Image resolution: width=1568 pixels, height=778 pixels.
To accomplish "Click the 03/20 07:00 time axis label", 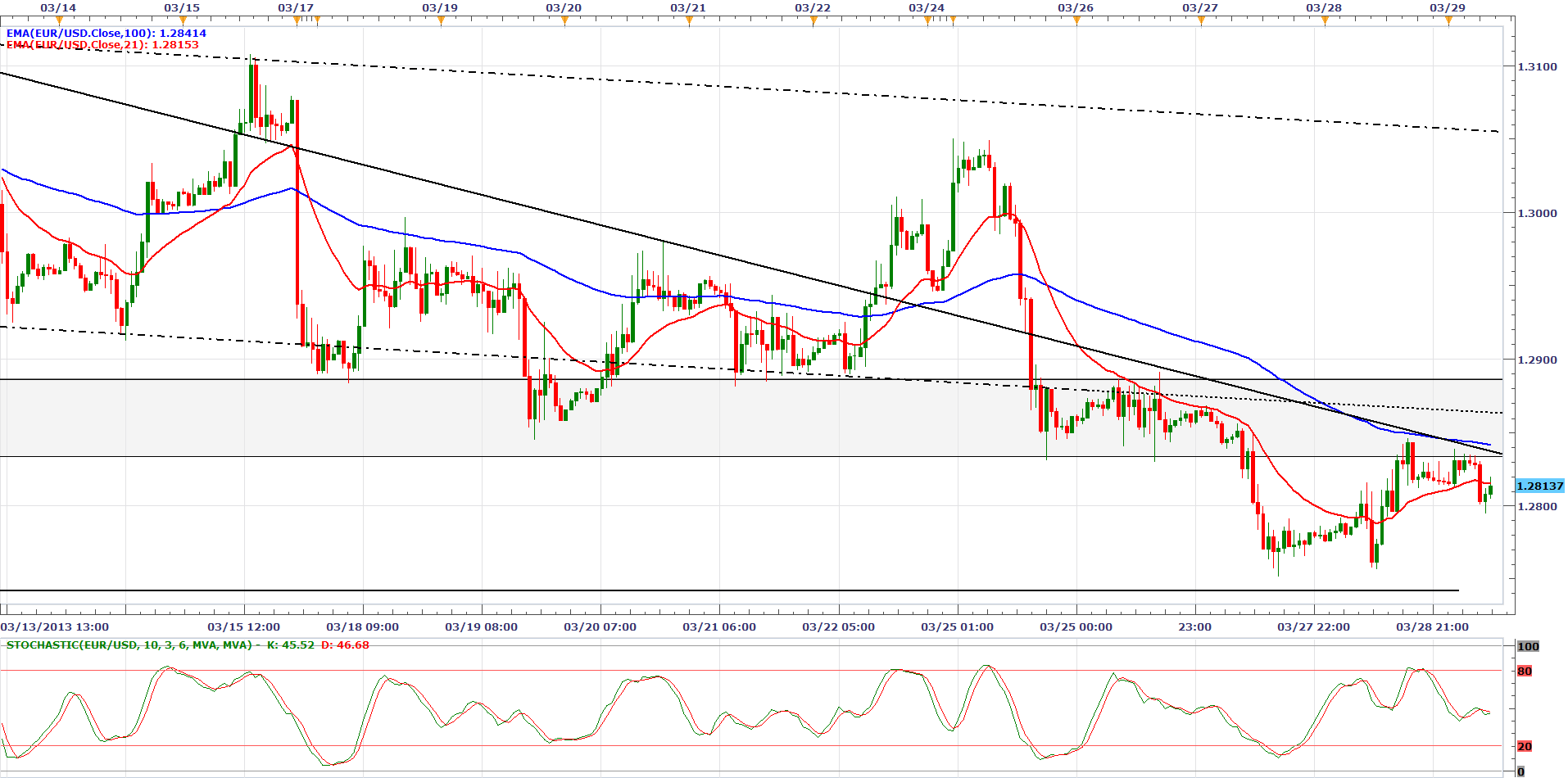I will coord(600,627).
